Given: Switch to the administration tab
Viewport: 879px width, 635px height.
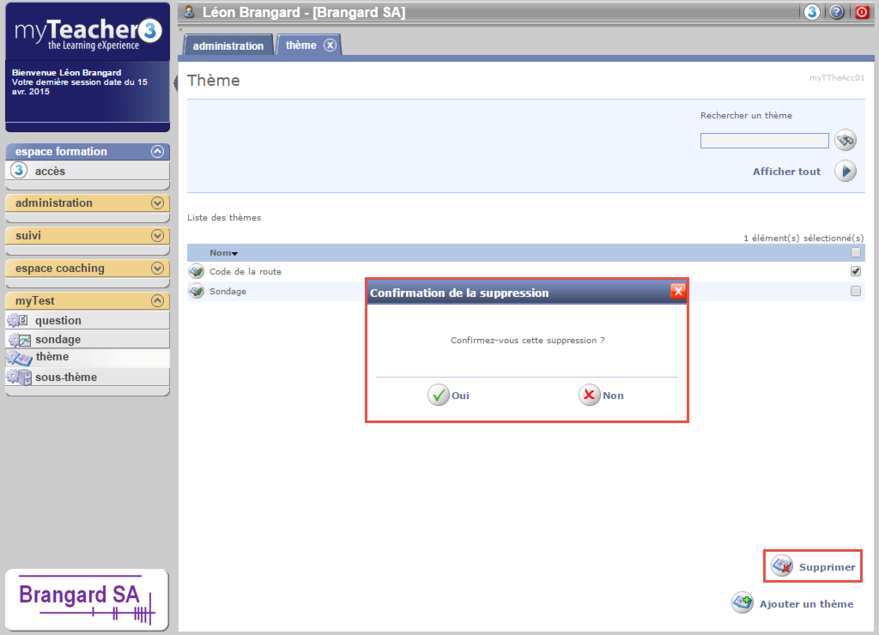Looking at the screenshot, I should tap(228, 46).
